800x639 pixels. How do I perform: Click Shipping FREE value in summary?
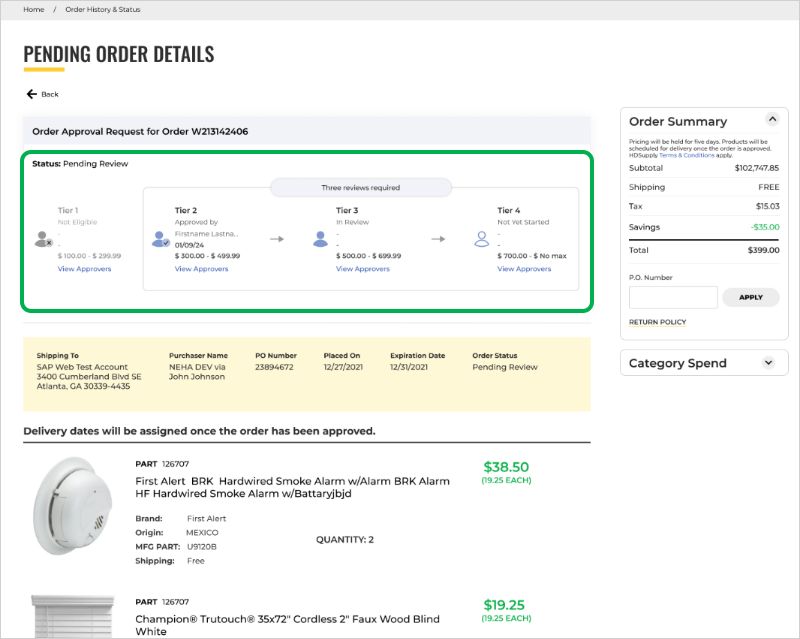(768, 187)
